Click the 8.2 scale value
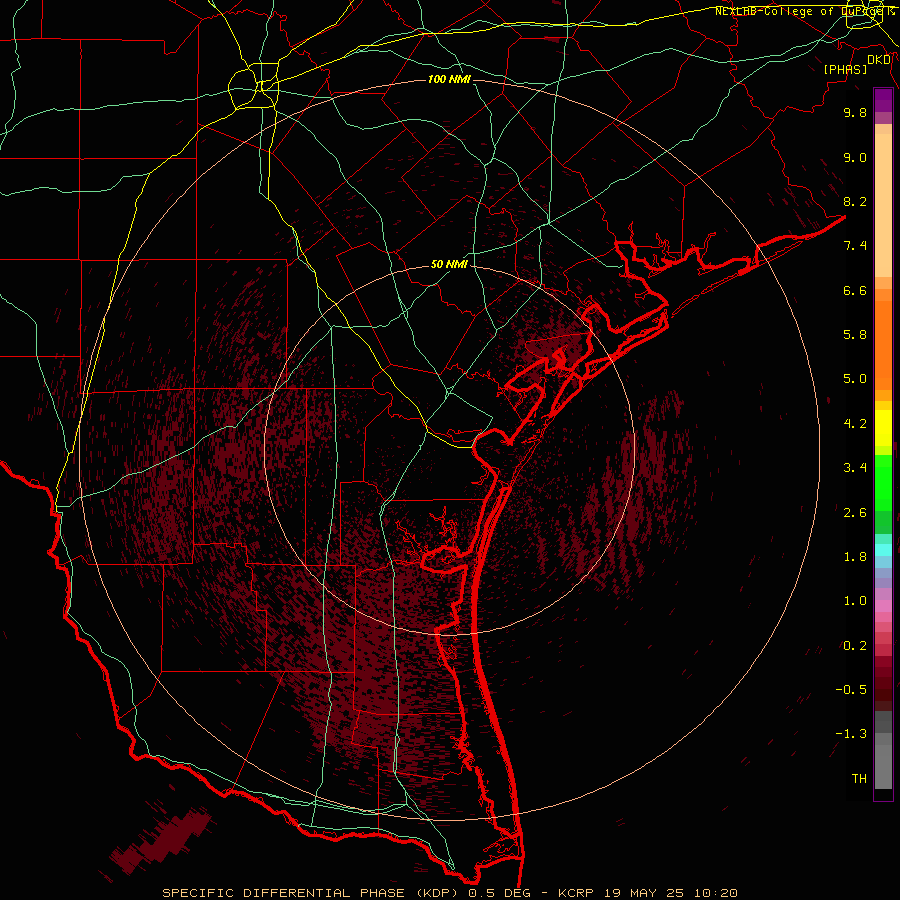This screenshot has width=900, height=900. (x=855, y=201)
